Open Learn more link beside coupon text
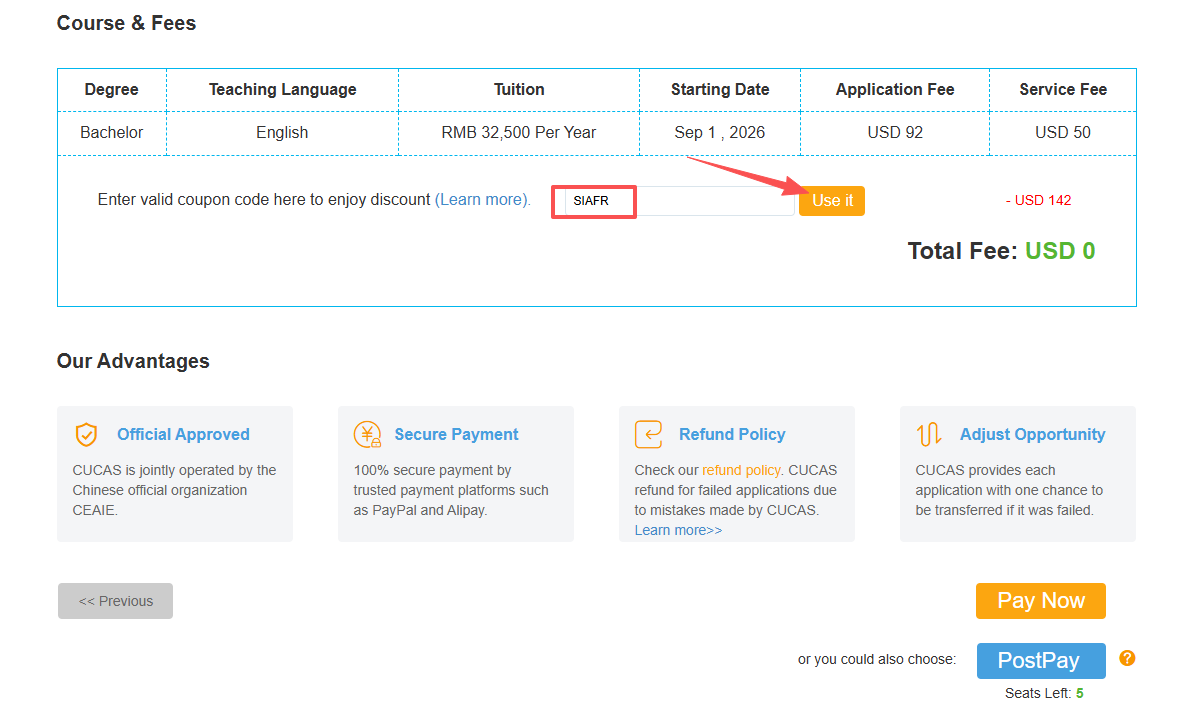This screenshot has width=1194, height=717. point(482,200)
